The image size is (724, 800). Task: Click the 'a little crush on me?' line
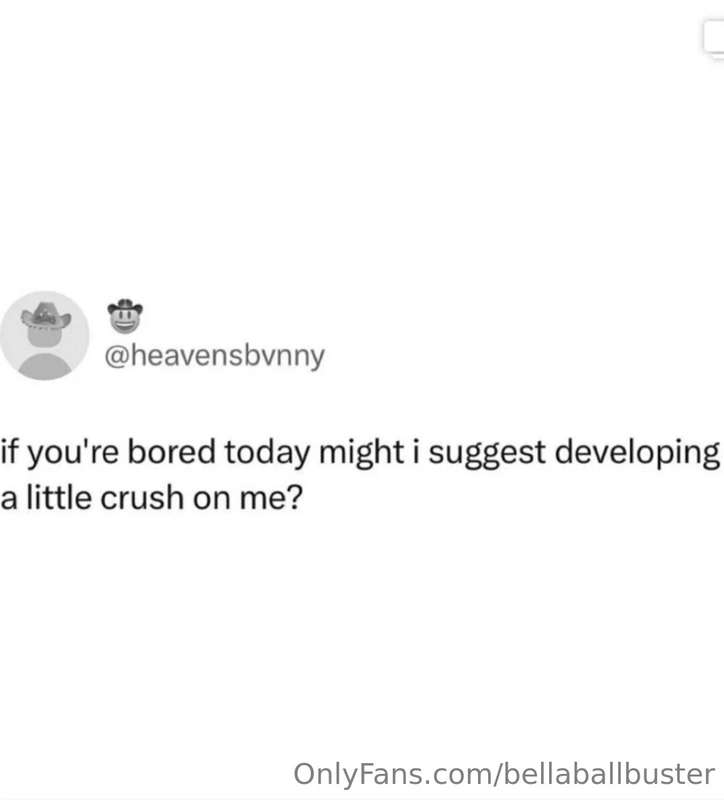coord(152,497)
